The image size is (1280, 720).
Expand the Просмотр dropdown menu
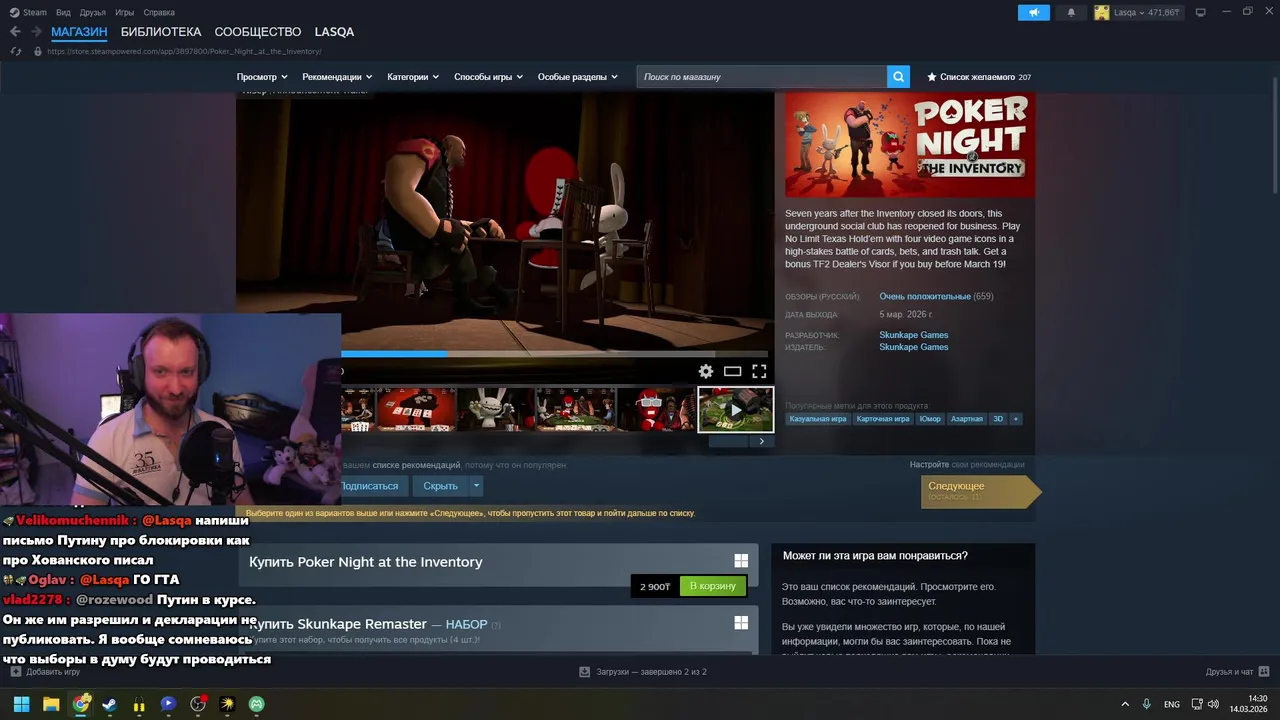[262, 77]
